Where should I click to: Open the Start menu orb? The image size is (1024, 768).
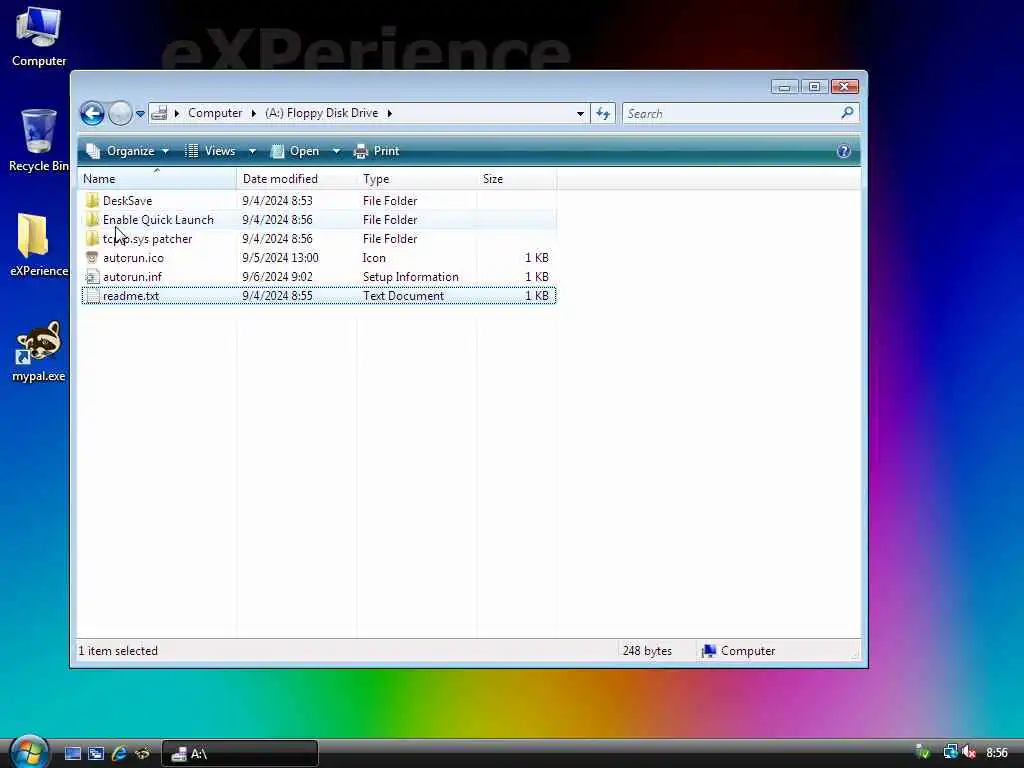(29, 752)
